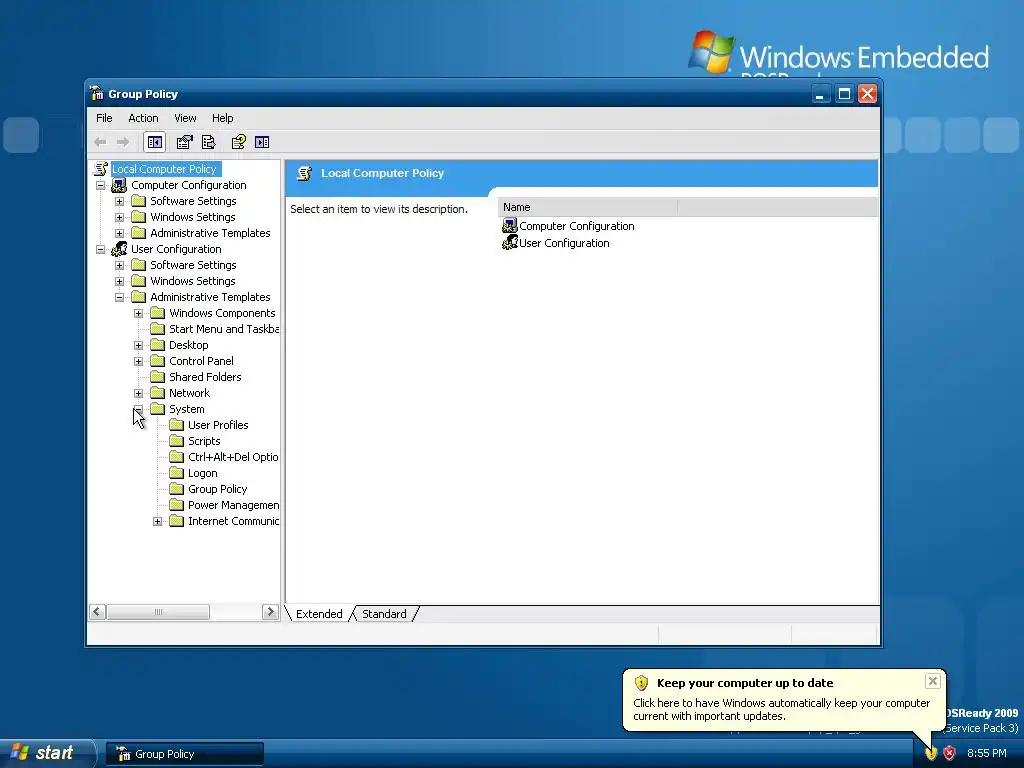Click the tree pane horizontal scrollbar thumb
This screenshot has width=1024, height=768.
click(158, 612)
